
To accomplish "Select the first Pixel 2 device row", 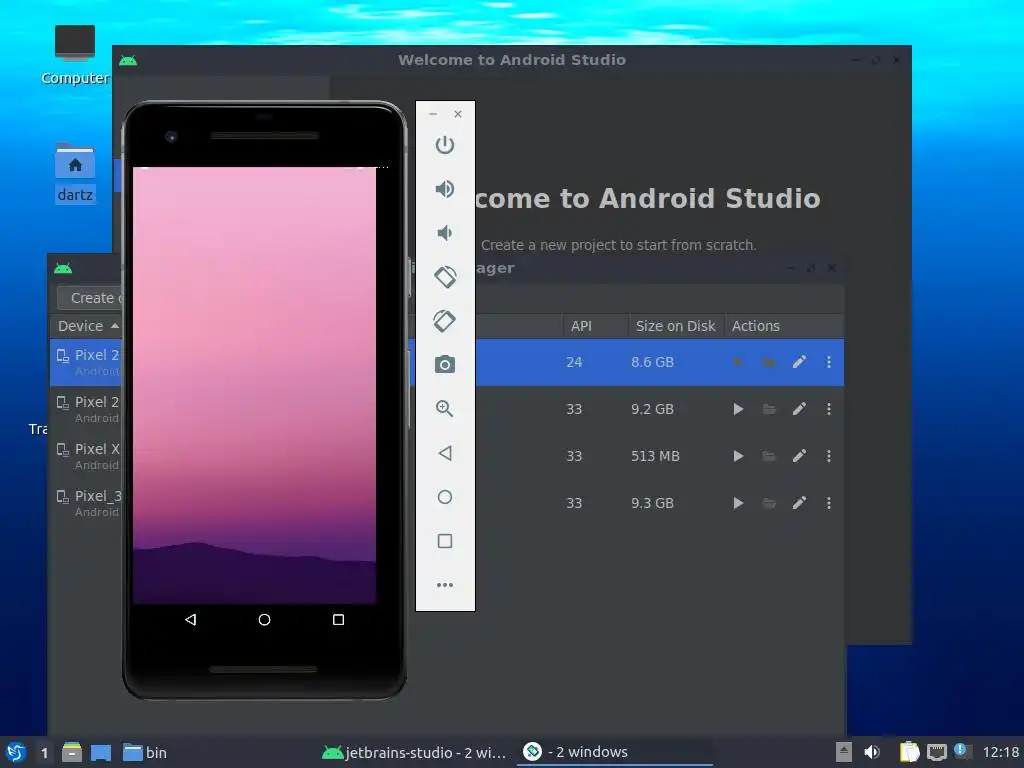I will point(447,362).
